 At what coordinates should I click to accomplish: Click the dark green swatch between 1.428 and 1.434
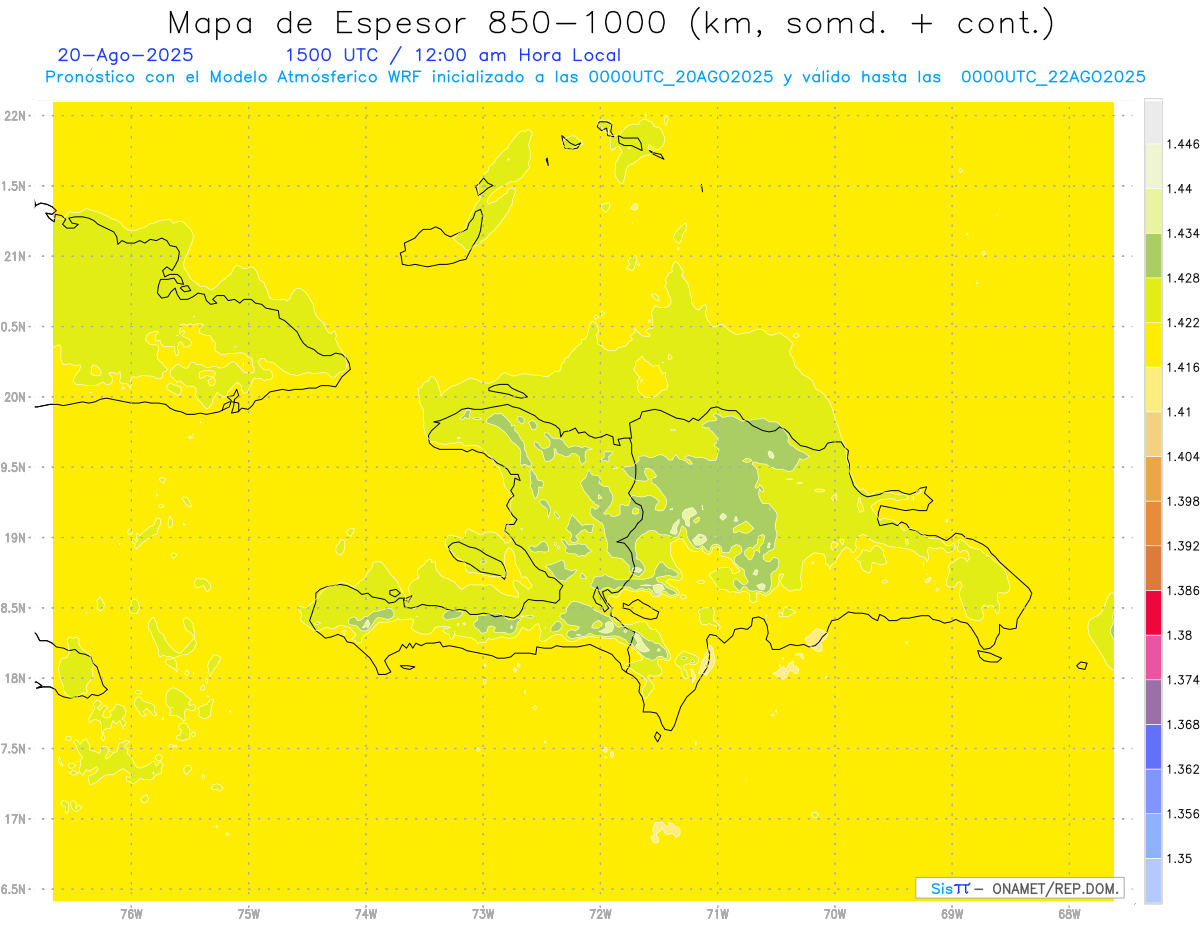click(x=1153, y=255)
